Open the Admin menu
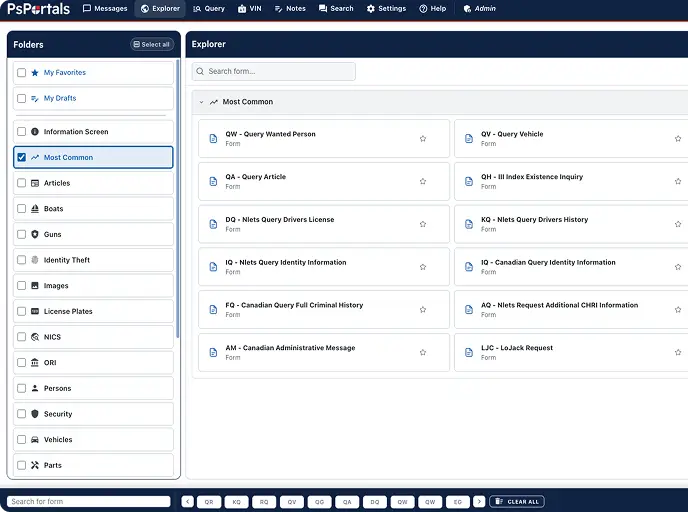Screen dimensions: 688x512 tap(480, 8)
